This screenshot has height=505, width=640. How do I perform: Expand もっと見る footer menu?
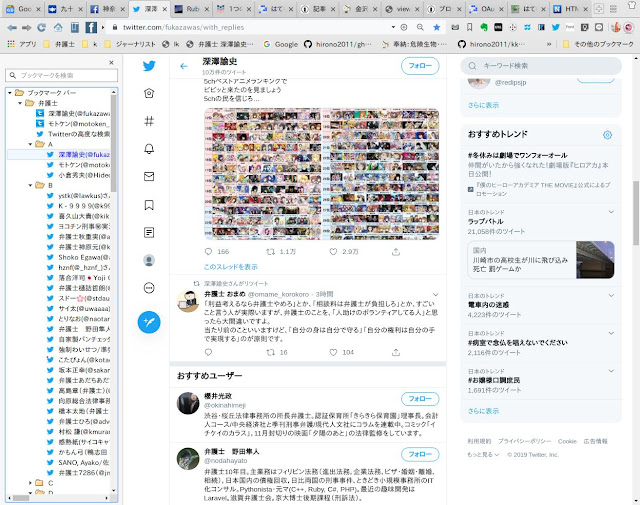483,454
